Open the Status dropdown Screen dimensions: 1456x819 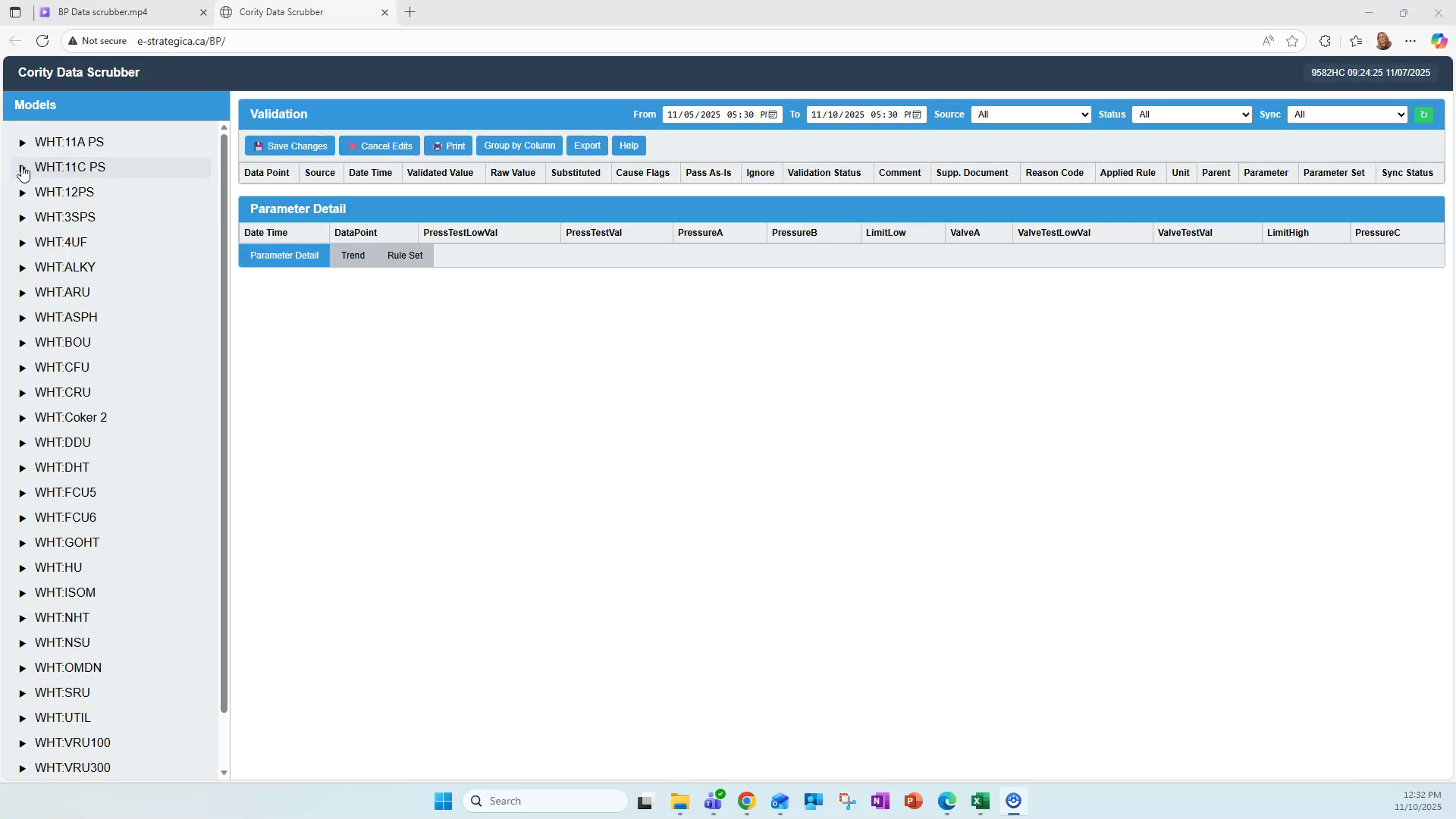click(1191, 115)
